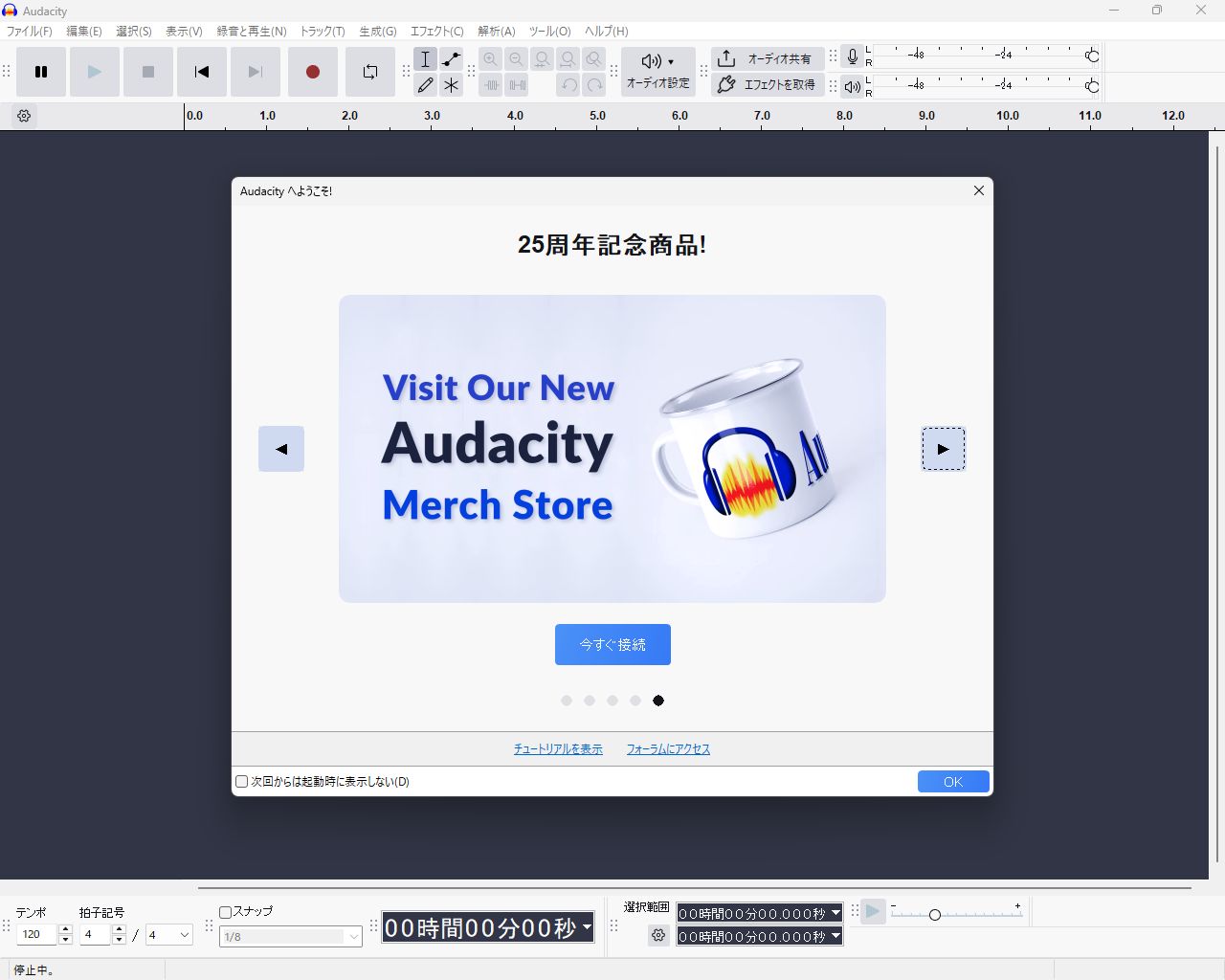
Task: Click the Pause button in transport toolbar
Action: tap(41, 72)
